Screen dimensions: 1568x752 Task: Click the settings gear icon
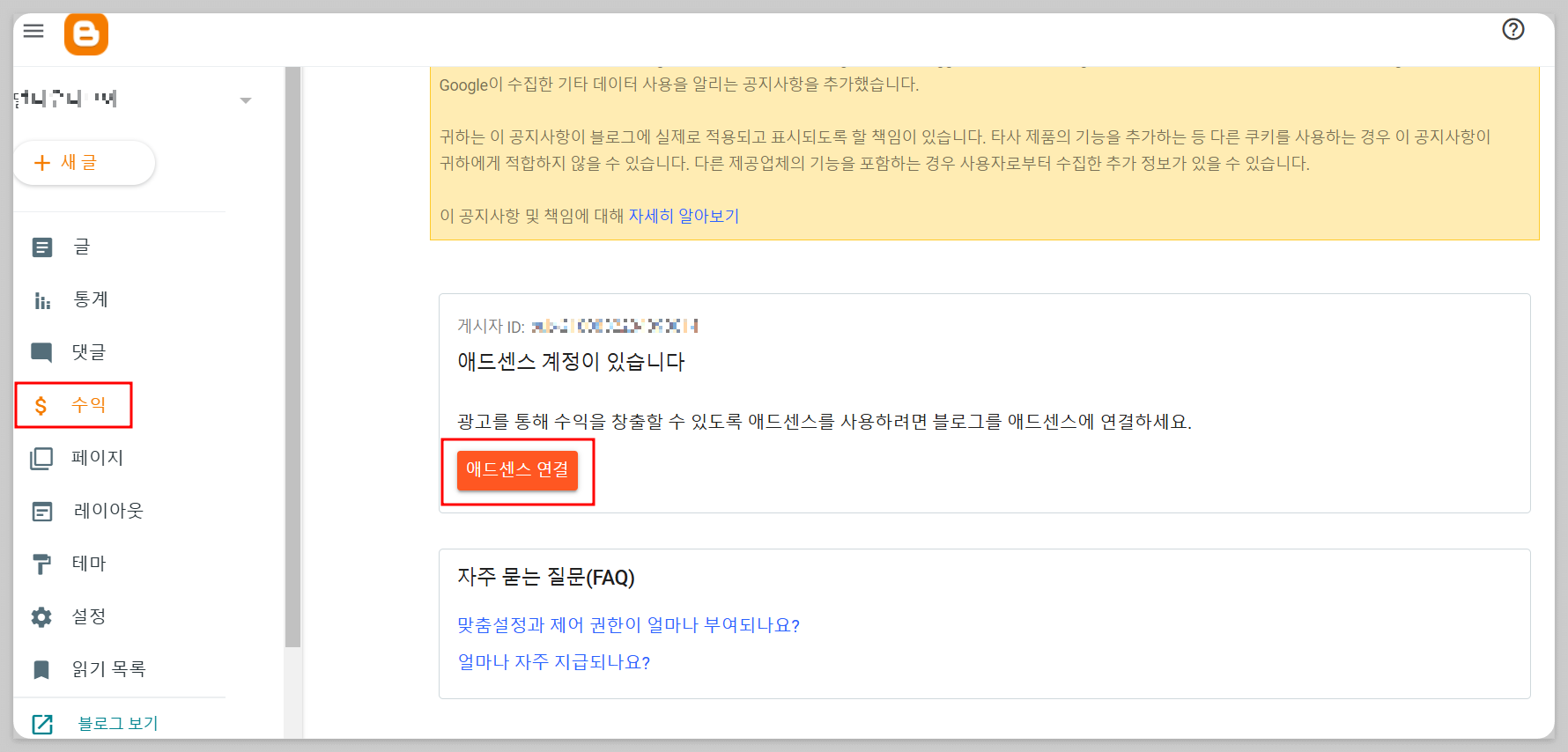click(41, 617)
